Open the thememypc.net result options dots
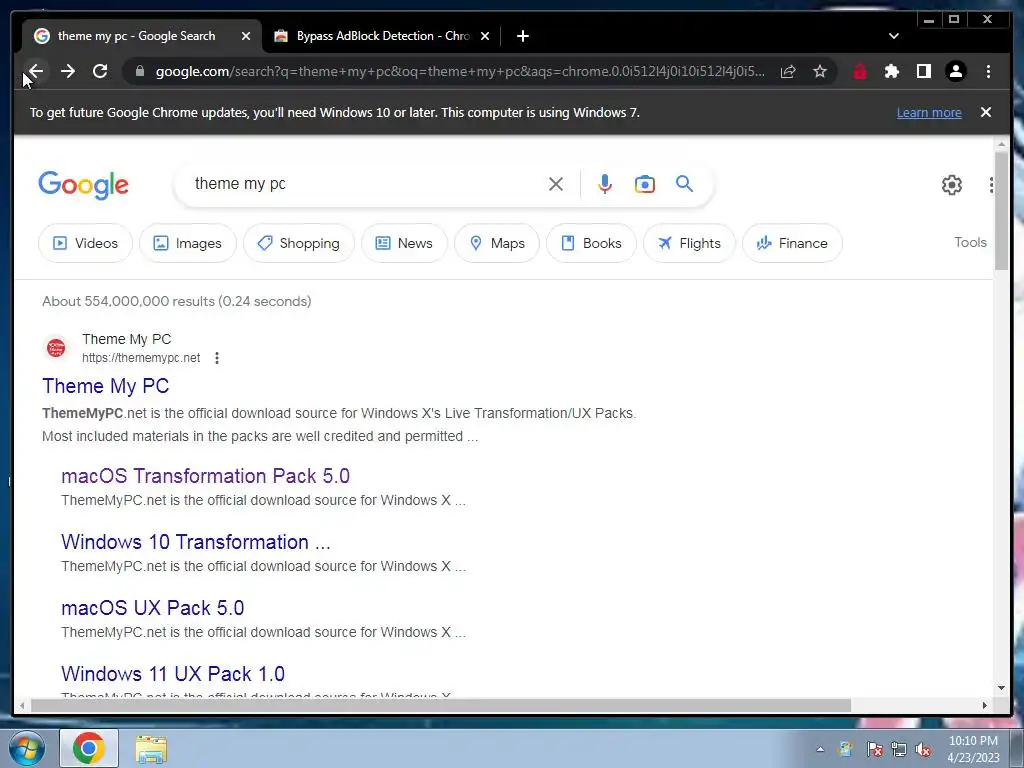 pyautogui.click(x=217, y=358)
